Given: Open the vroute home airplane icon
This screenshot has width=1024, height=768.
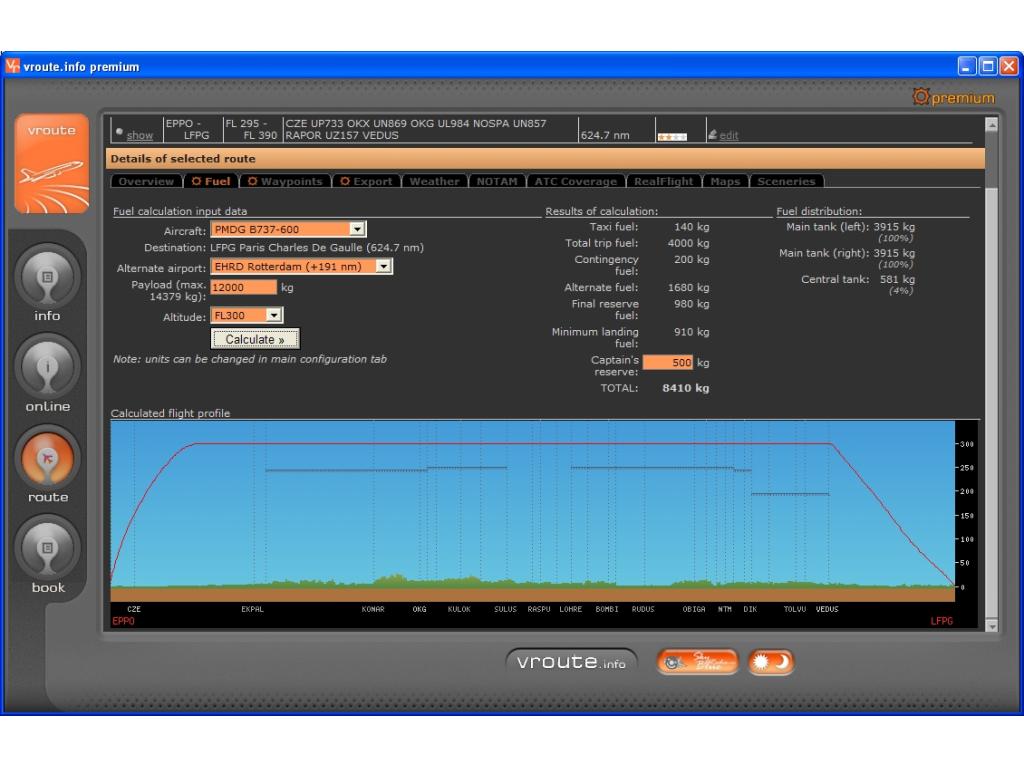Looking at the screenshot, I should [x=52, y=163].
